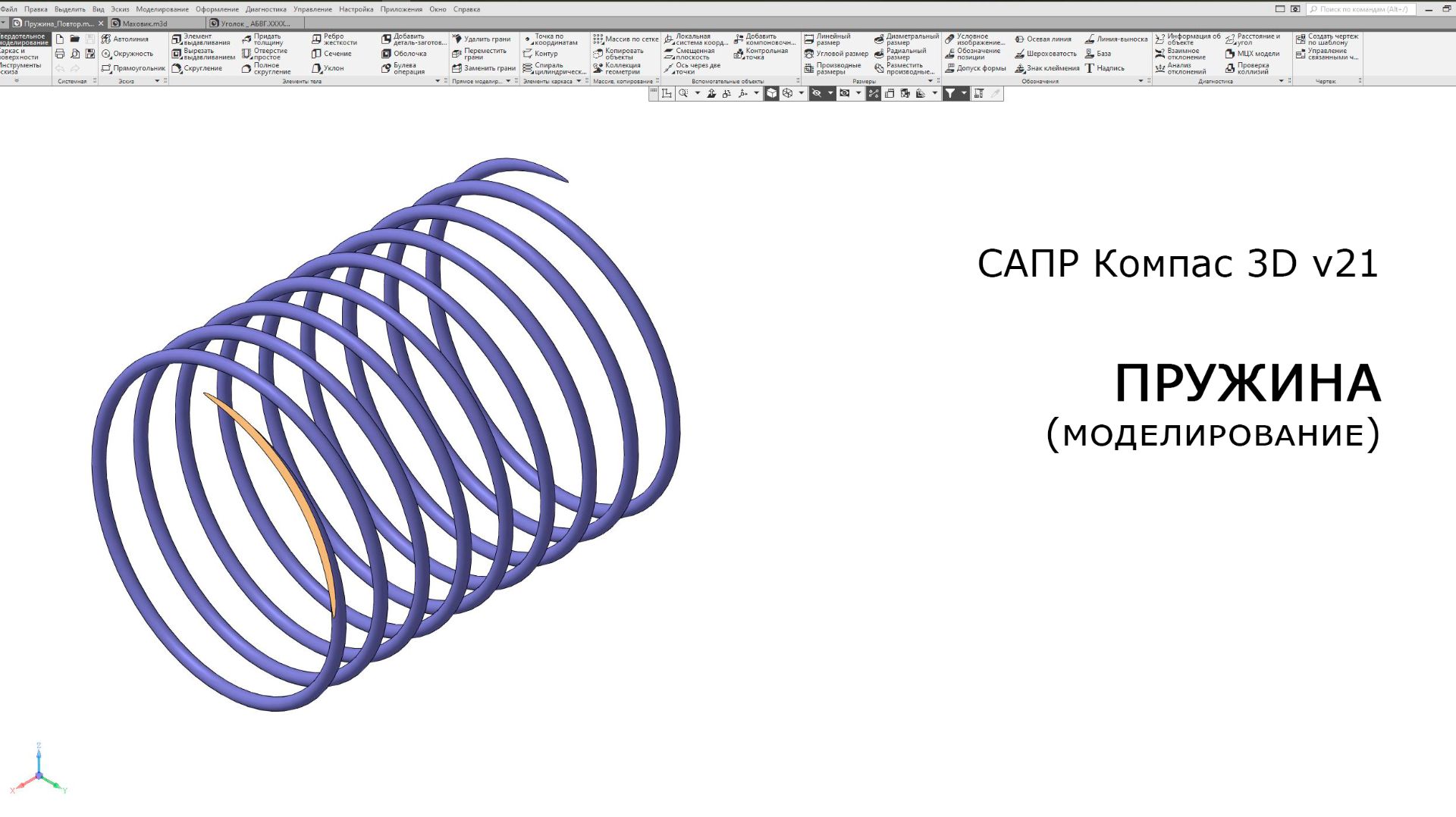This screenshot has width=1456, height=817.
Task: Click Создать чертеж по шаблону
Action: coord(1327,39)
